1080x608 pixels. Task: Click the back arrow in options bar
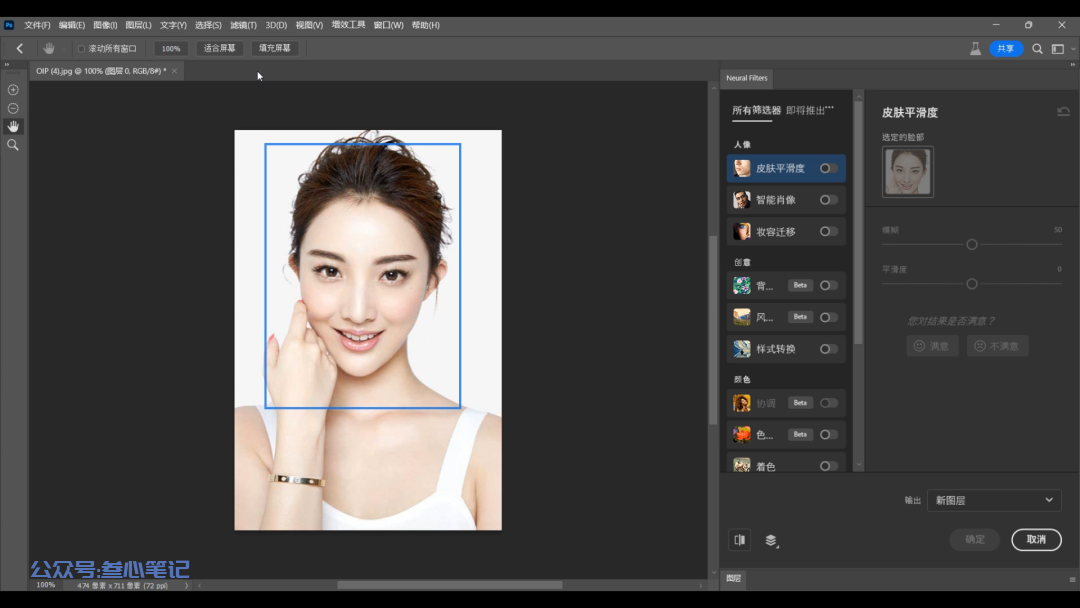coord(19,48)
